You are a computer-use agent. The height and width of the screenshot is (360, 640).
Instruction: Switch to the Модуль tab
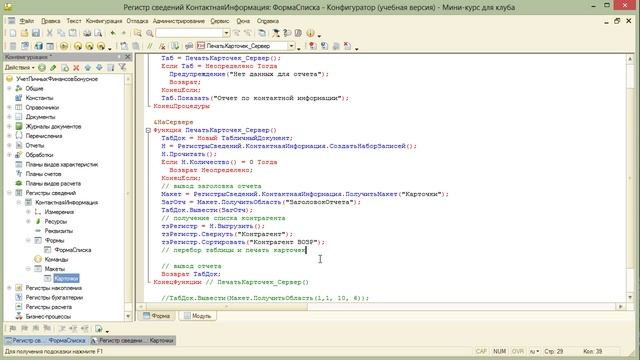(198, 316)
